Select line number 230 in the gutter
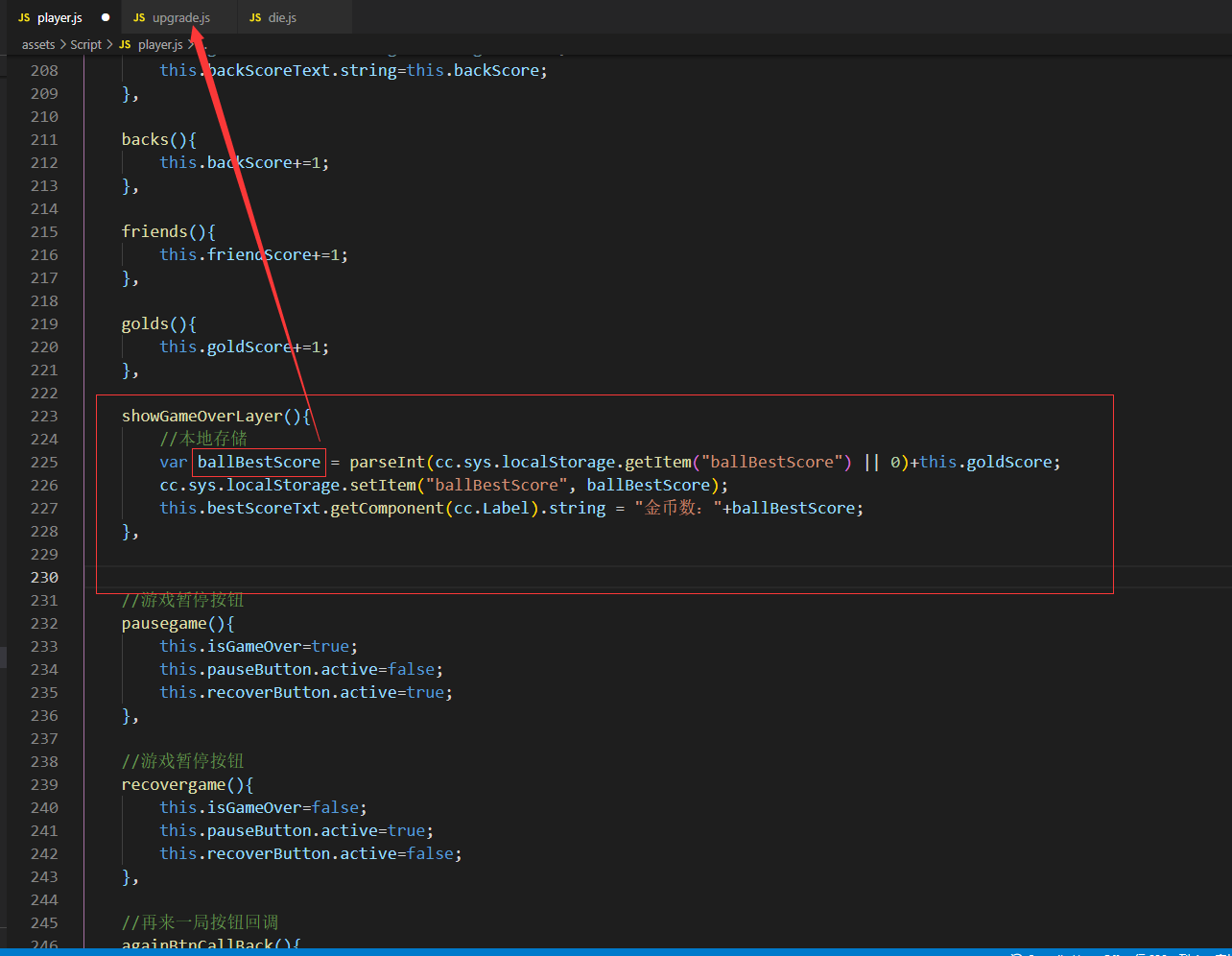The width and height of the screenshot is (1232, 956). click(44, 577)
